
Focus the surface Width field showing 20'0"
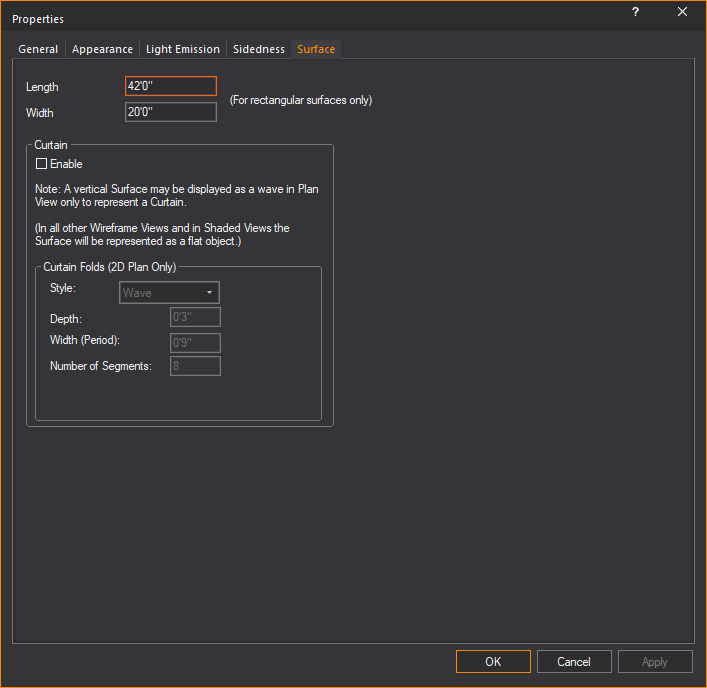pos(171,112)
